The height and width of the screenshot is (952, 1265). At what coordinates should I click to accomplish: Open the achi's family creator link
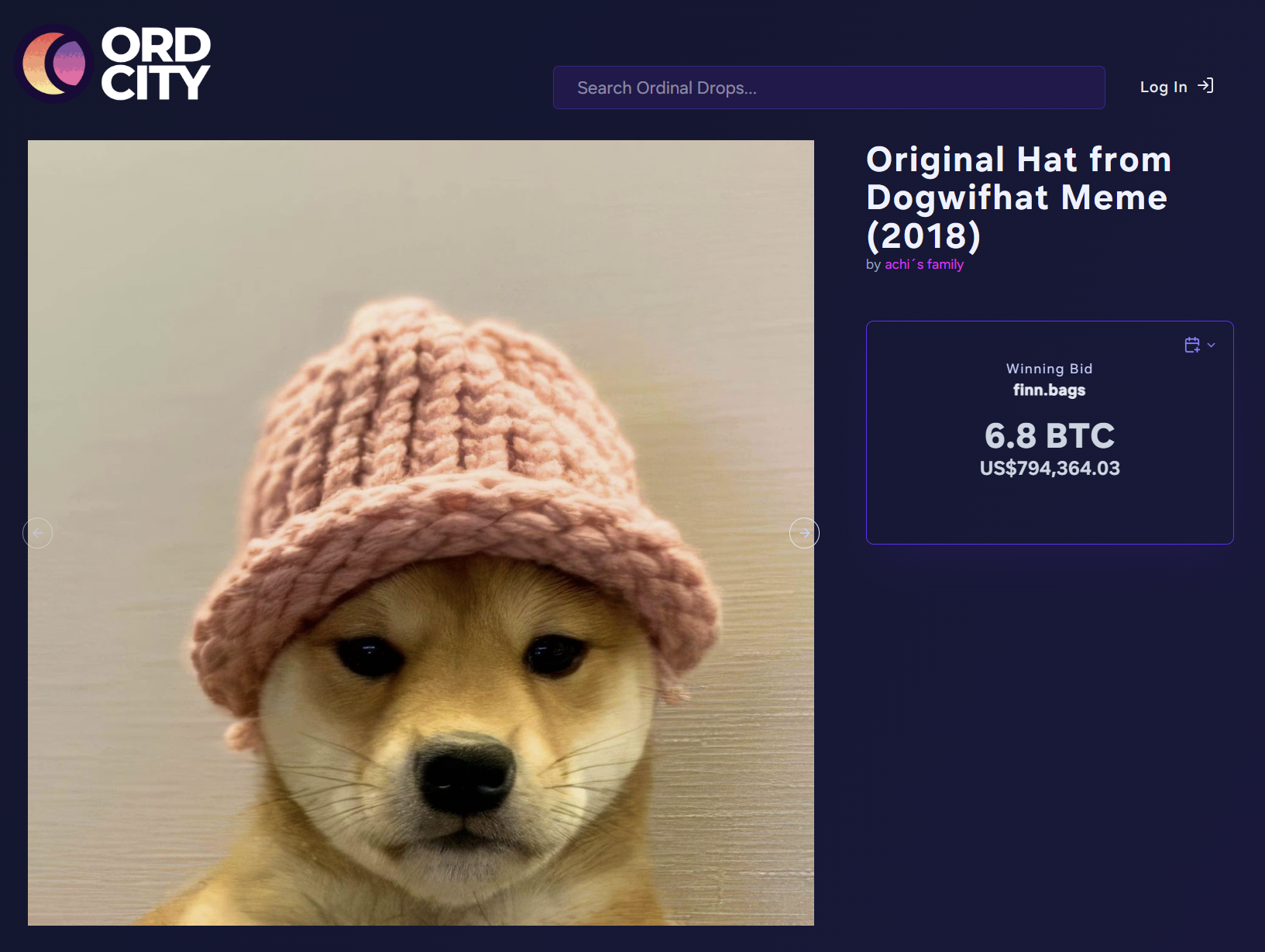click(924, 264)
